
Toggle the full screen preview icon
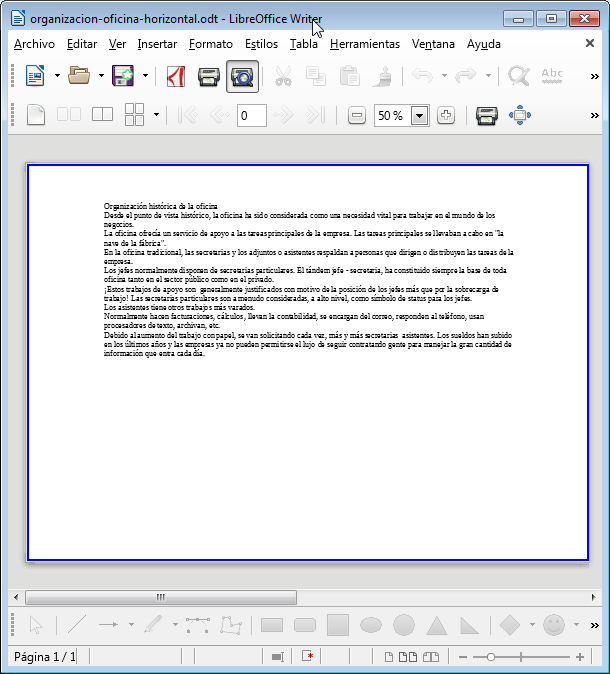point(520,115)
